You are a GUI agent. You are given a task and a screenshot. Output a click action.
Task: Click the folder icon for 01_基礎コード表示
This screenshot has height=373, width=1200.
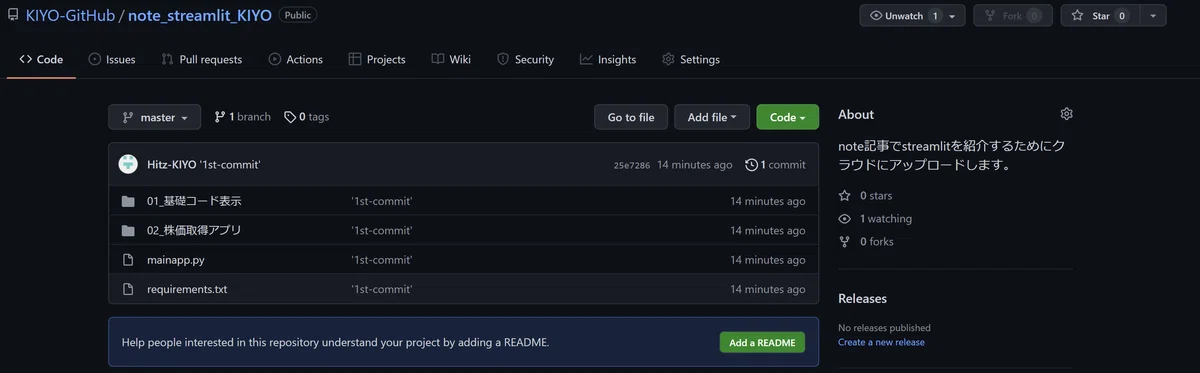coord(128,201)
